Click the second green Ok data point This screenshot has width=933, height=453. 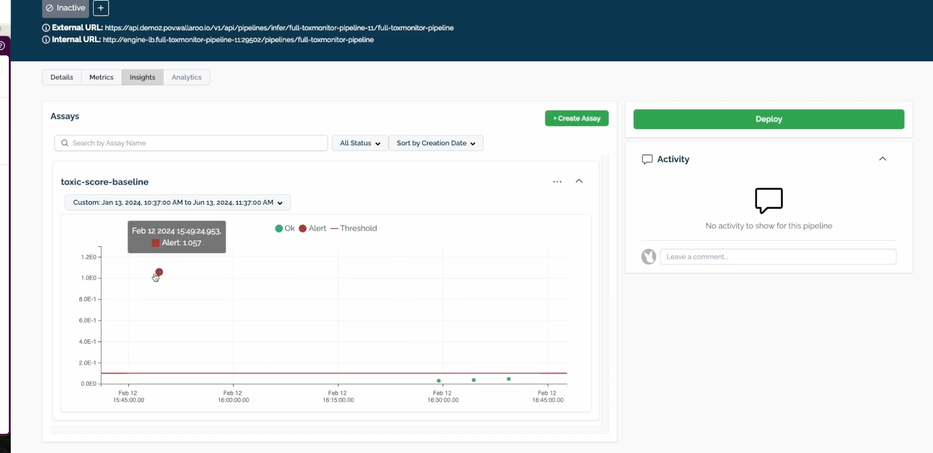pyautogui.click(x=474, y=380)
